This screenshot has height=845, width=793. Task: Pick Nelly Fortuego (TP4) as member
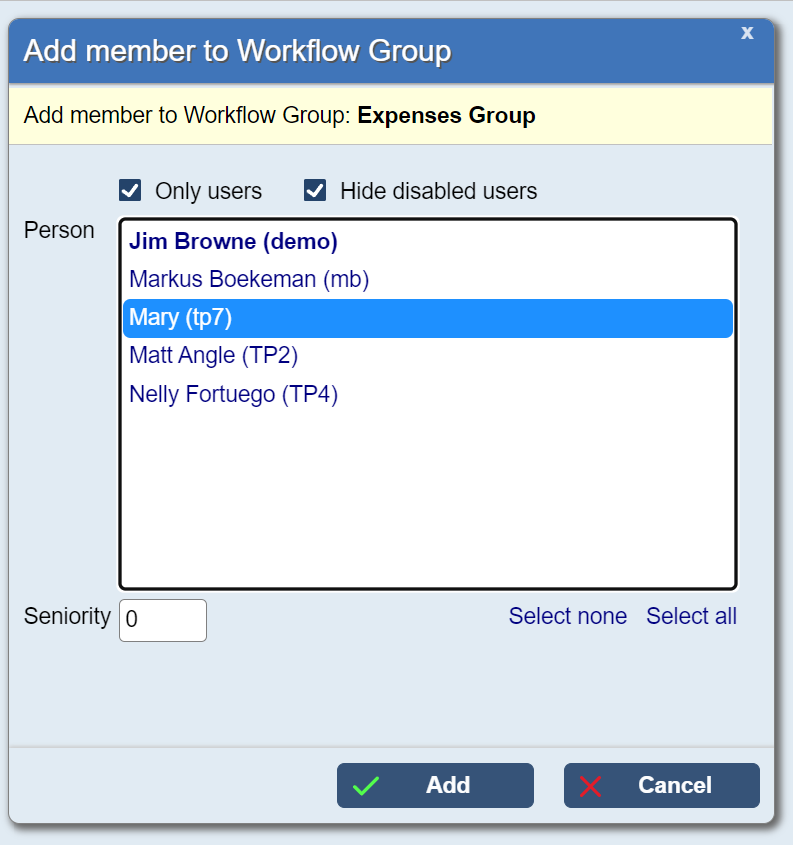pyautogui.click(x=233, y=395)
